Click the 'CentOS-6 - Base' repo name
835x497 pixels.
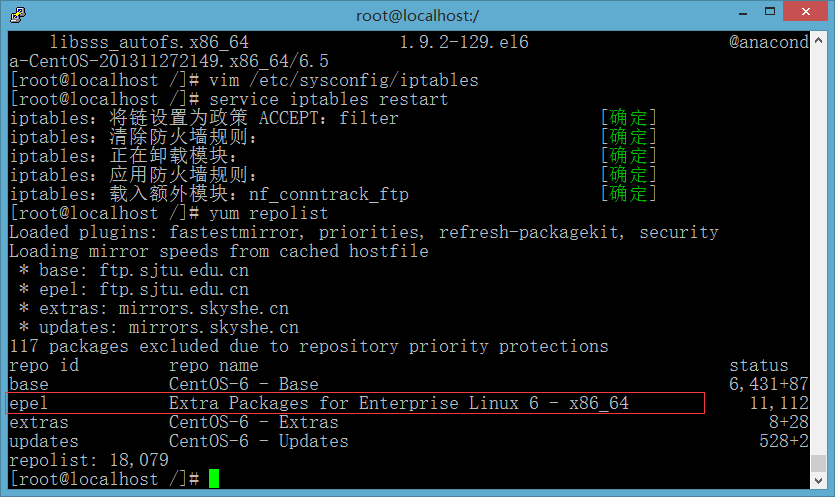point(243,384)
